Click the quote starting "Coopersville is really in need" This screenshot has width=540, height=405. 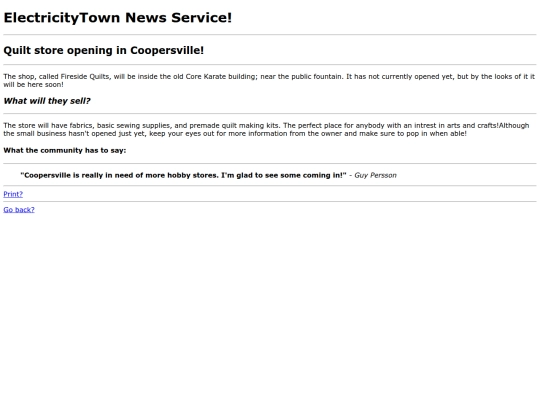(184, 175)
